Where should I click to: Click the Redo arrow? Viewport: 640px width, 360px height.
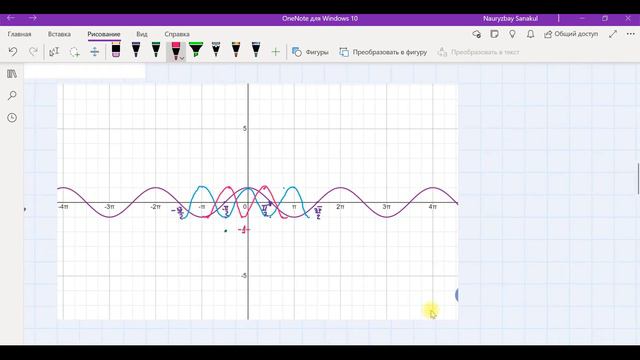[33, 52]
